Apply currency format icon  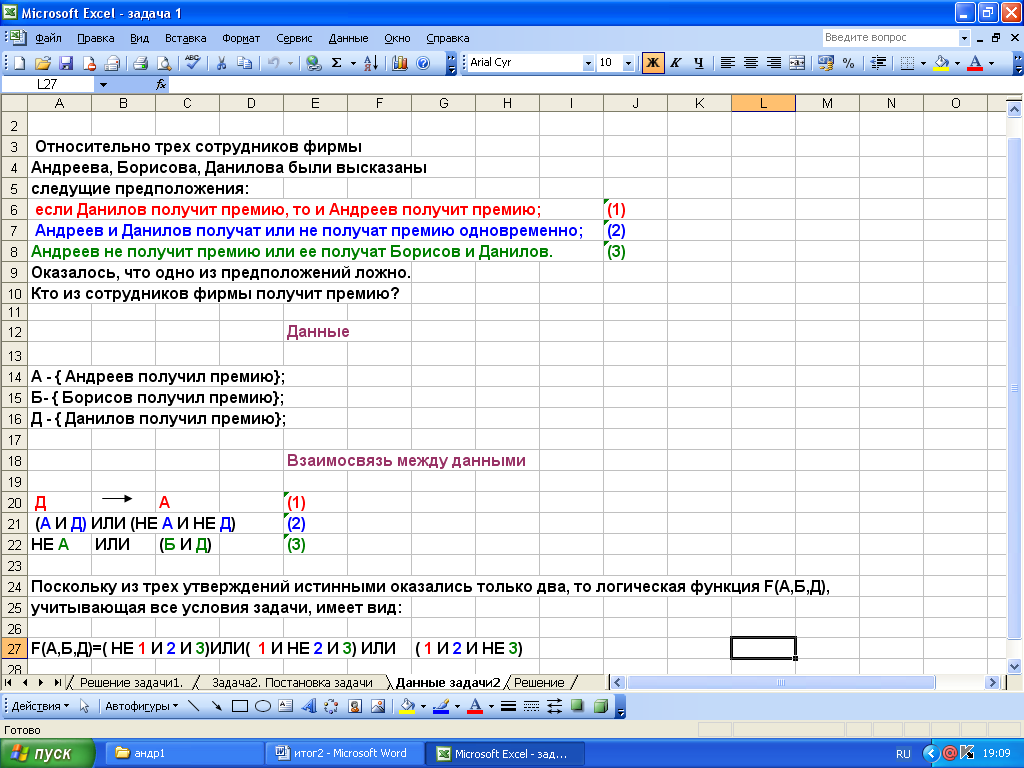pyautogui.click(x=825, y=63)
